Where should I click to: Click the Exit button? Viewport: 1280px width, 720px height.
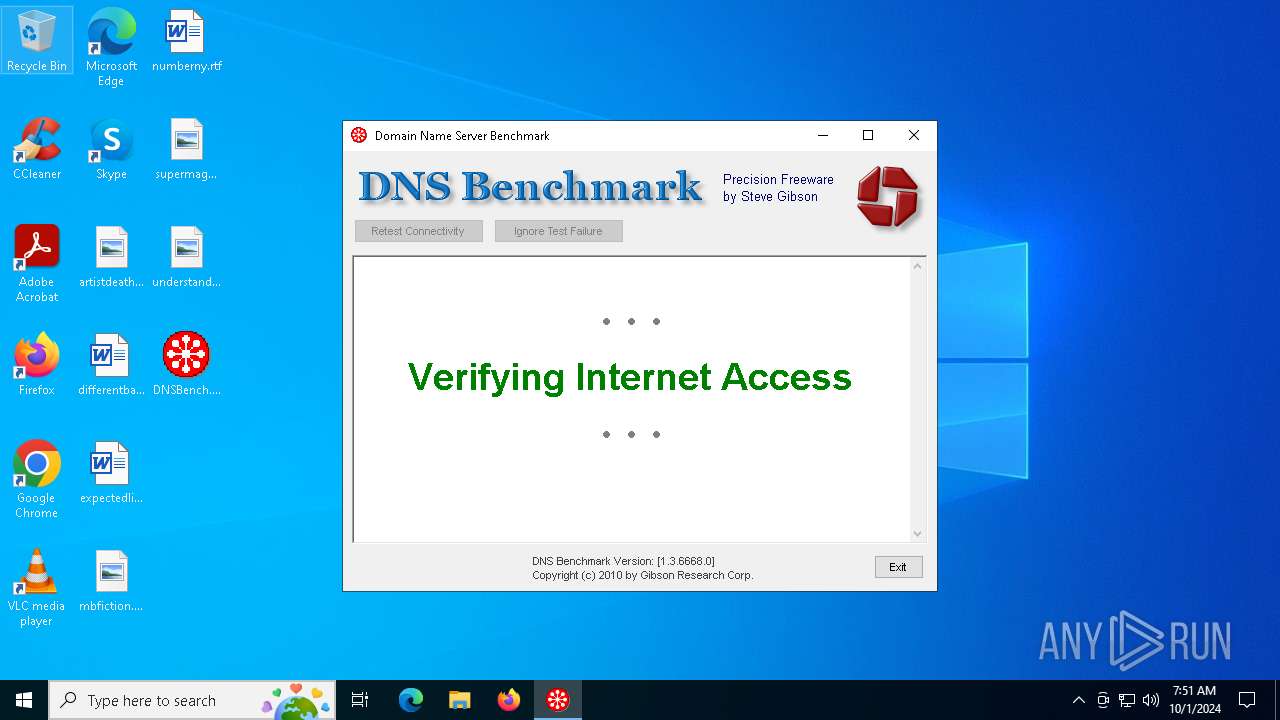898,567
